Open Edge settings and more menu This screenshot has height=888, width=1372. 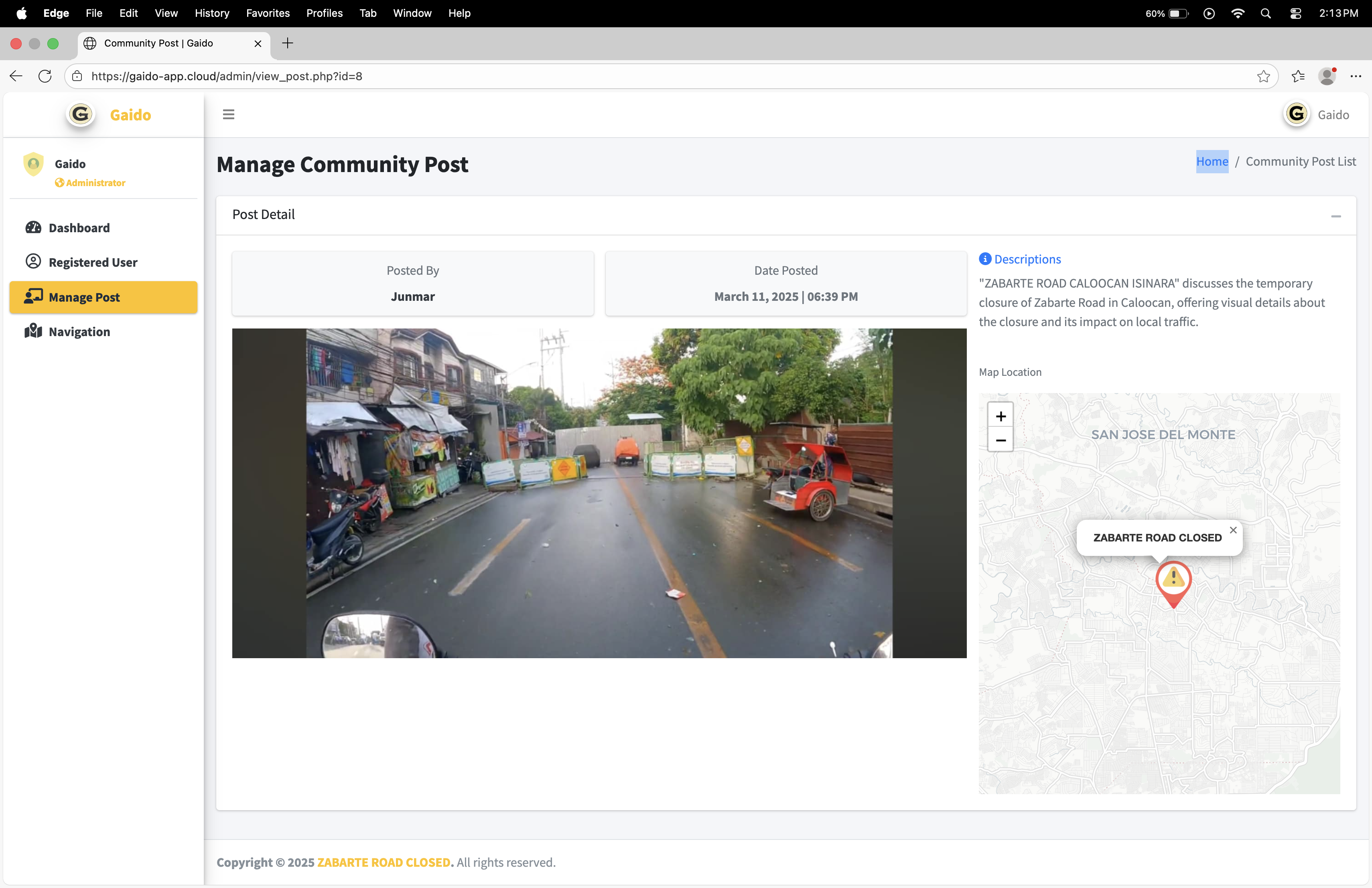coord(1355,76)
